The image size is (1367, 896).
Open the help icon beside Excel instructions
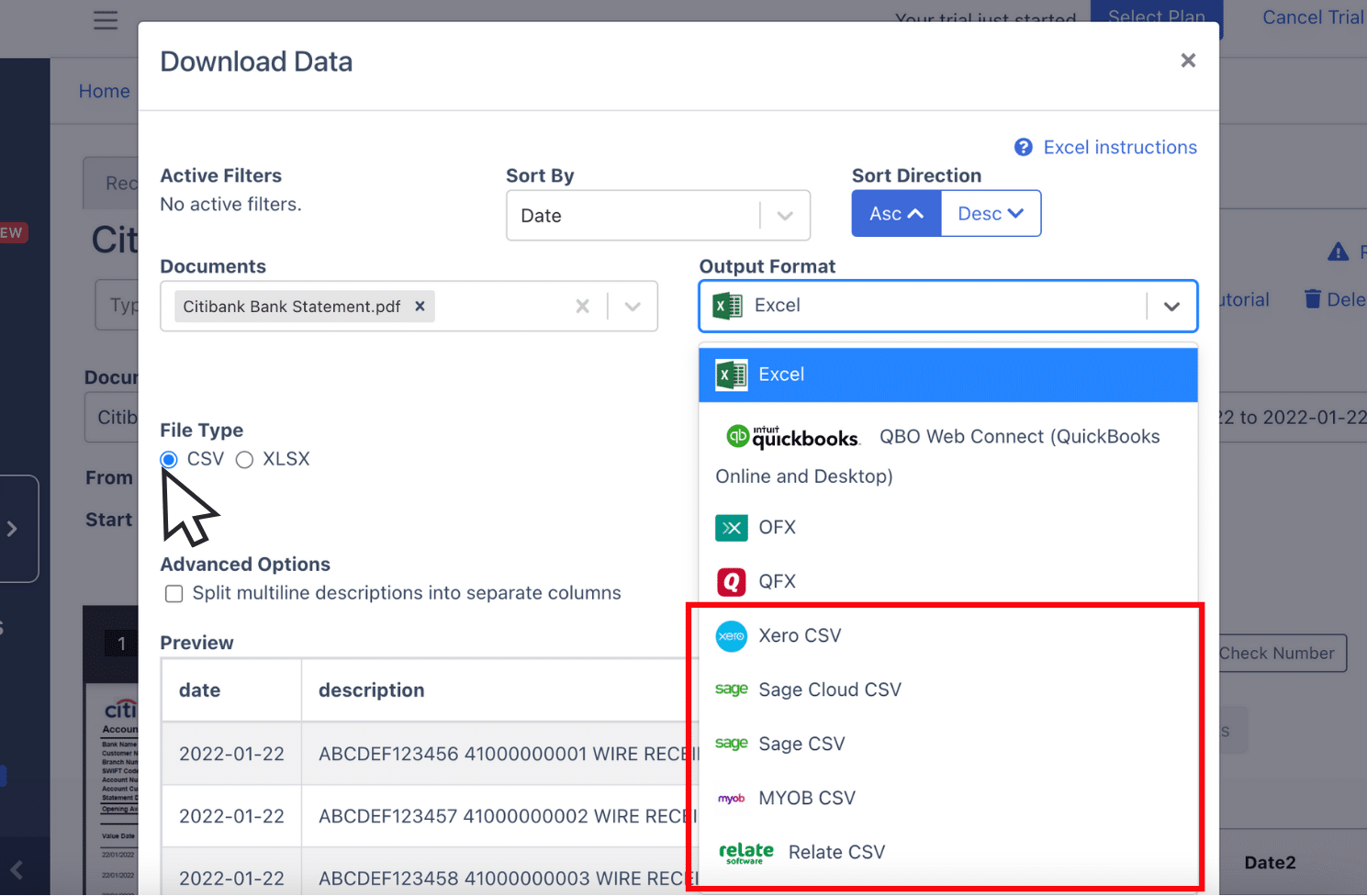[x=1023, y=147]
